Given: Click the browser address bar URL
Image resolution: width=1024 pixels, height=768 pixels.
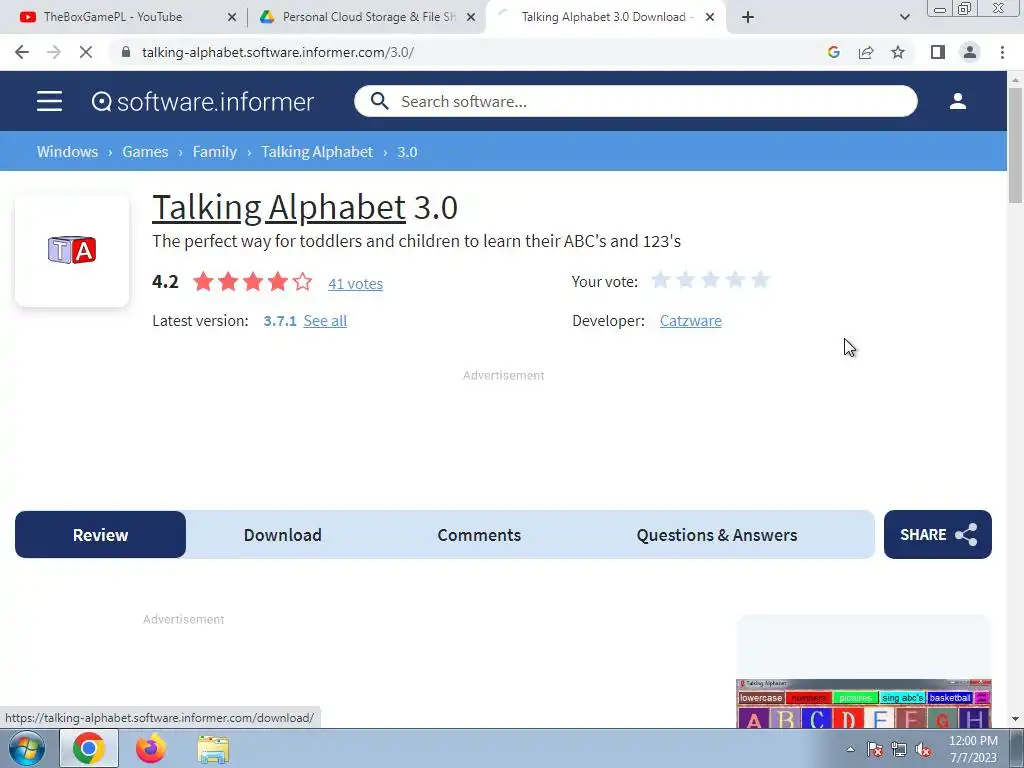Looking at the screenshot, I should pos(278,52).
